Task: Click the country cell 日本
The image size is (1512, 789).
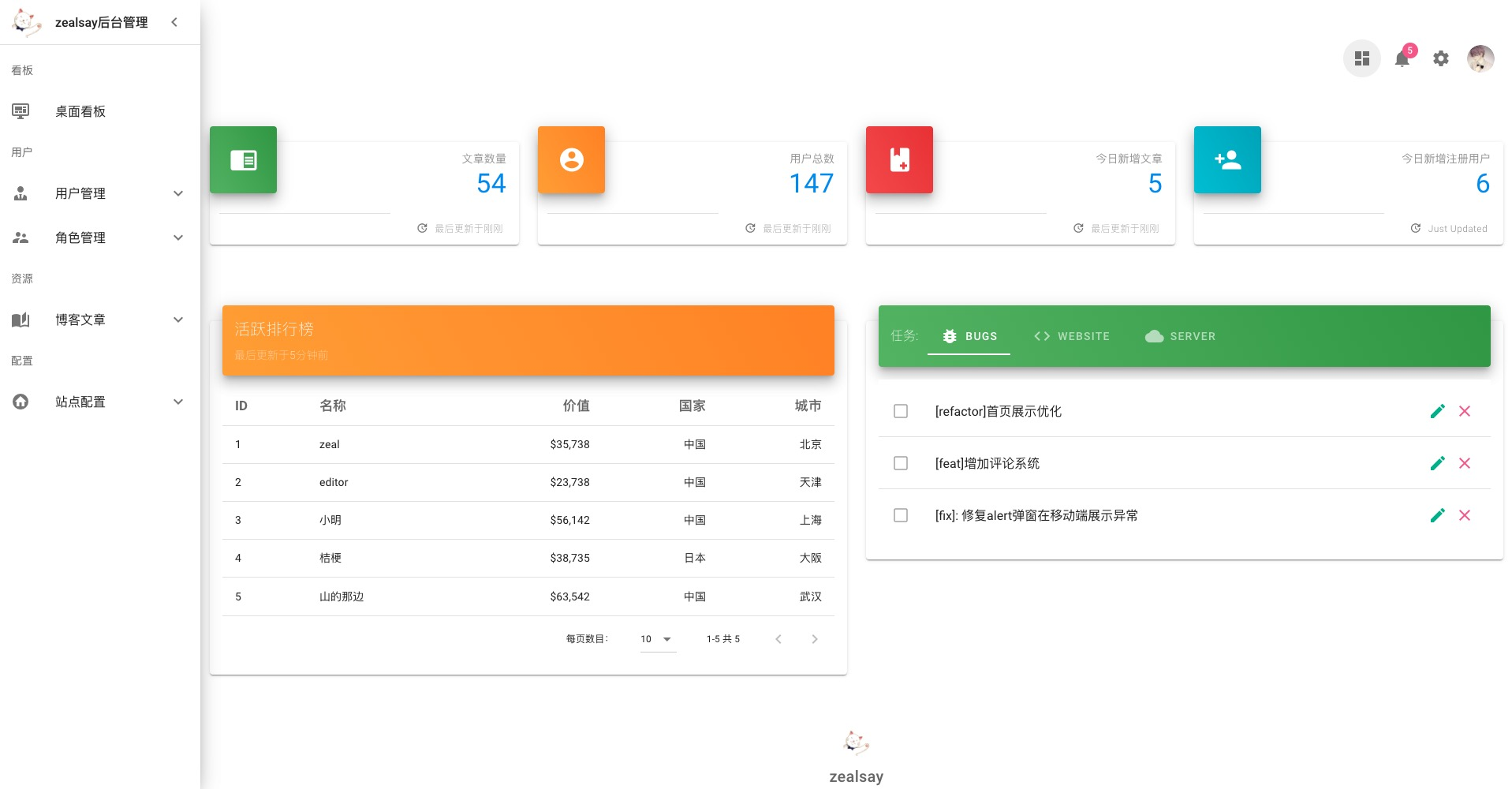Action: 695,558
